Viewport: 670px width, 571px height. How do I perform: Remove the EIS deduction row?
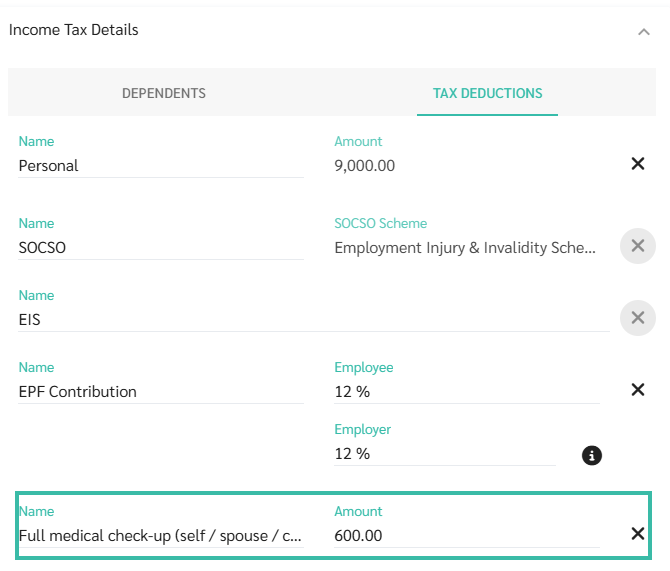click(637, 318)
